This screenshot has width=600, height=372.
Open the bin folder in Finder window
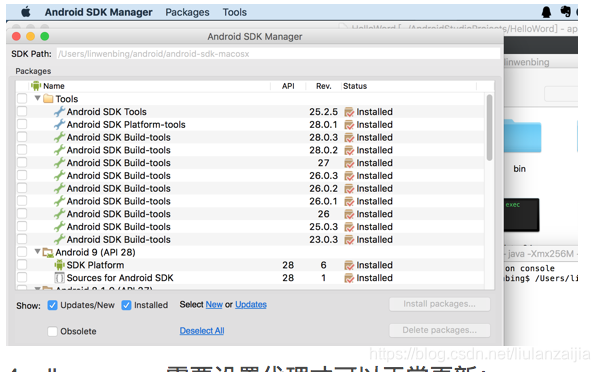522,136
